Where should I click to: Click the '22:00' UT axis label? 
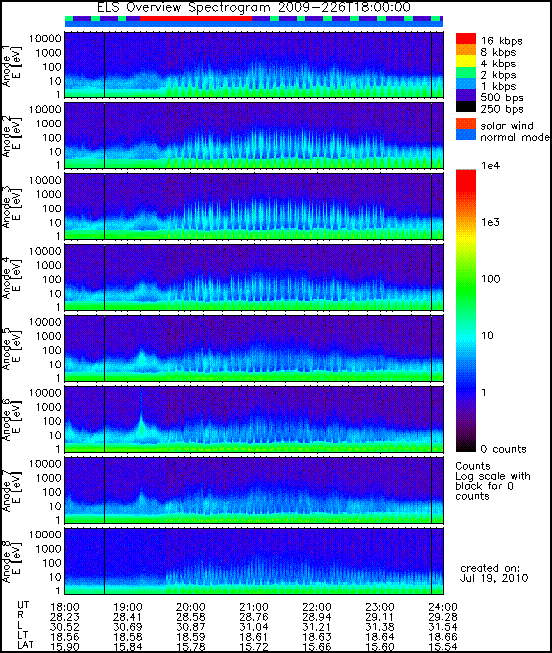tap(317, 607)
